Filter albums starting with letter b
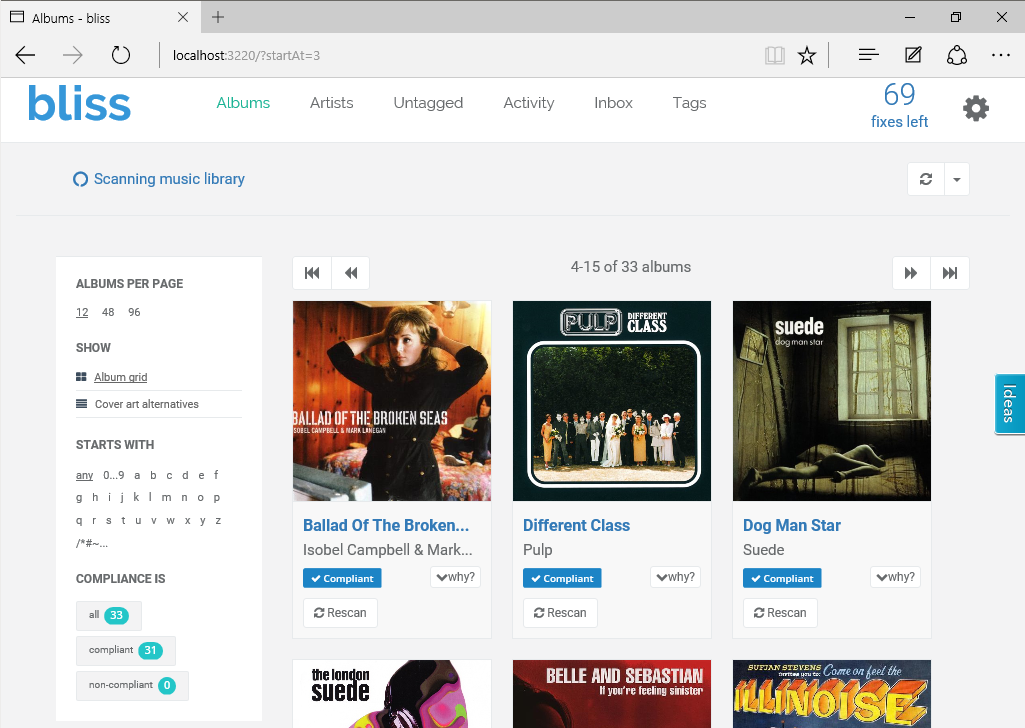The image size is (1025, 728). (x=153, y=475)
